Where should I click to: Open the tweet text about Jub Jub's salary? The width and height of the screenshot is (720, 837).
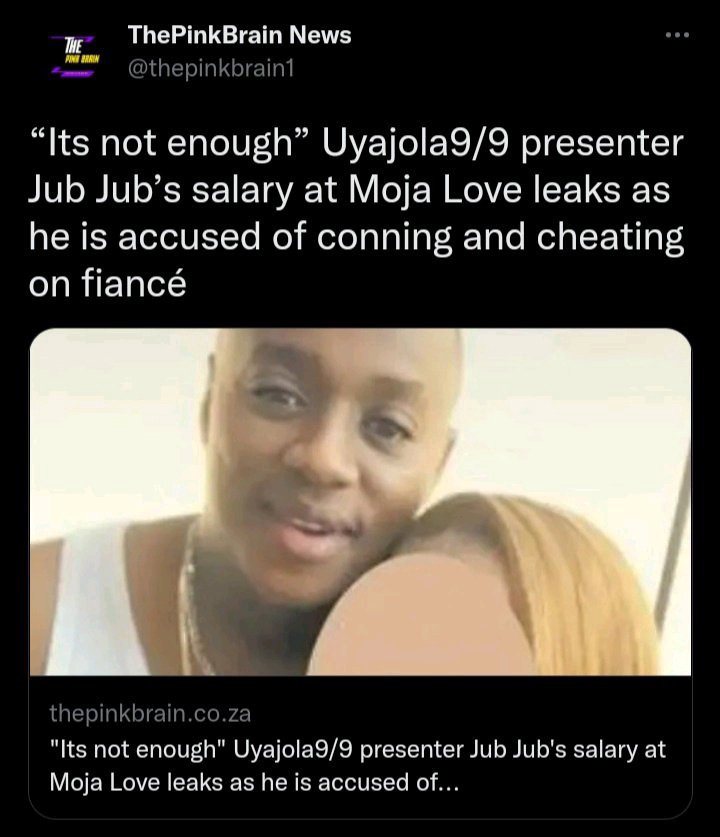click(x=356, y=214)
